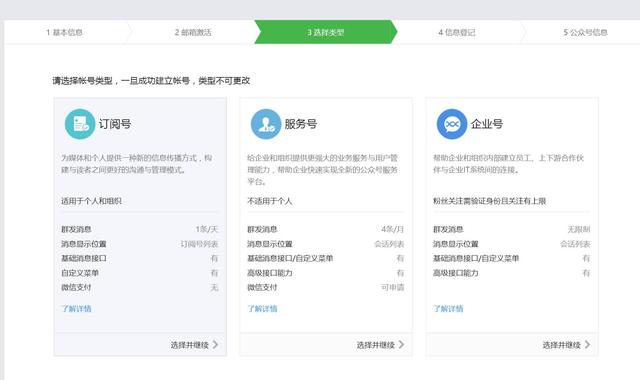Open 了解详情 link in 订阅号 card

(x=76, y=309)
